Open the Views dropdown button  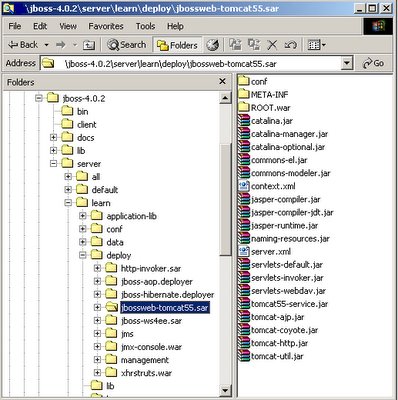[316, 45]
